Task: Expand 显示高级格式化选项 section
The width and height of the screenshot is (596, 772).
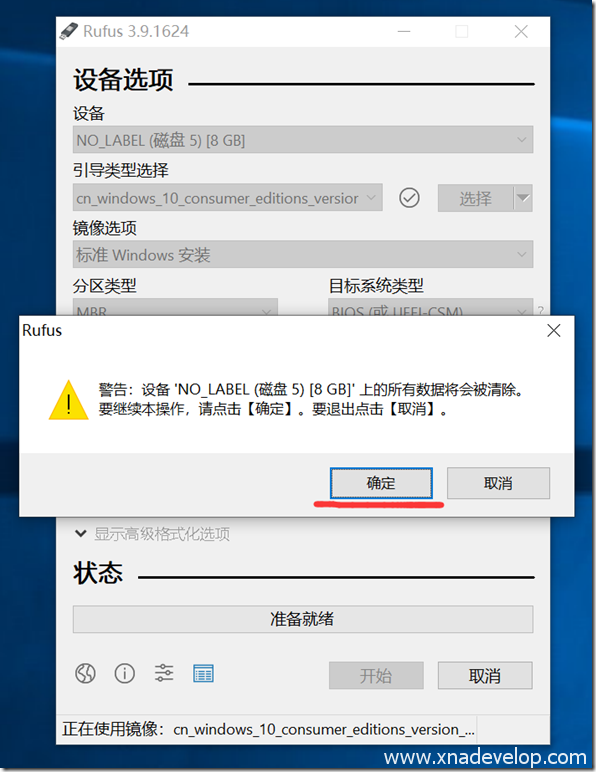Action: tap(152, 534)
